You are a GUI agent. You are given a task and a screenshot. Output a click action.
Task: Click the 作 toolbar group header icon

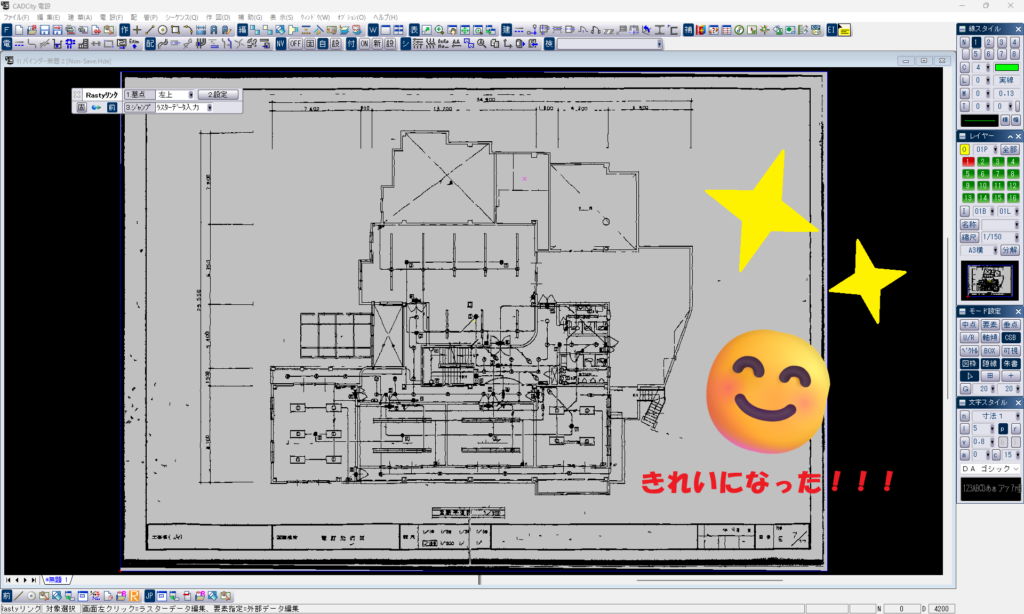(124, 30)
